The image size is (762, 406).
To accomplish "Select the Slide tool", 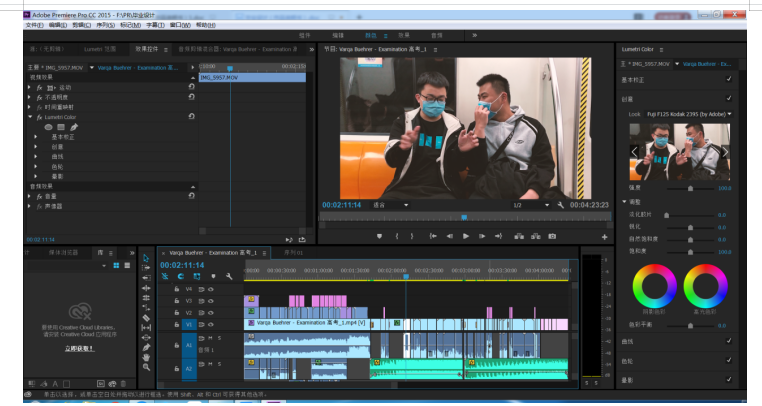I will [x=146, y=337].
